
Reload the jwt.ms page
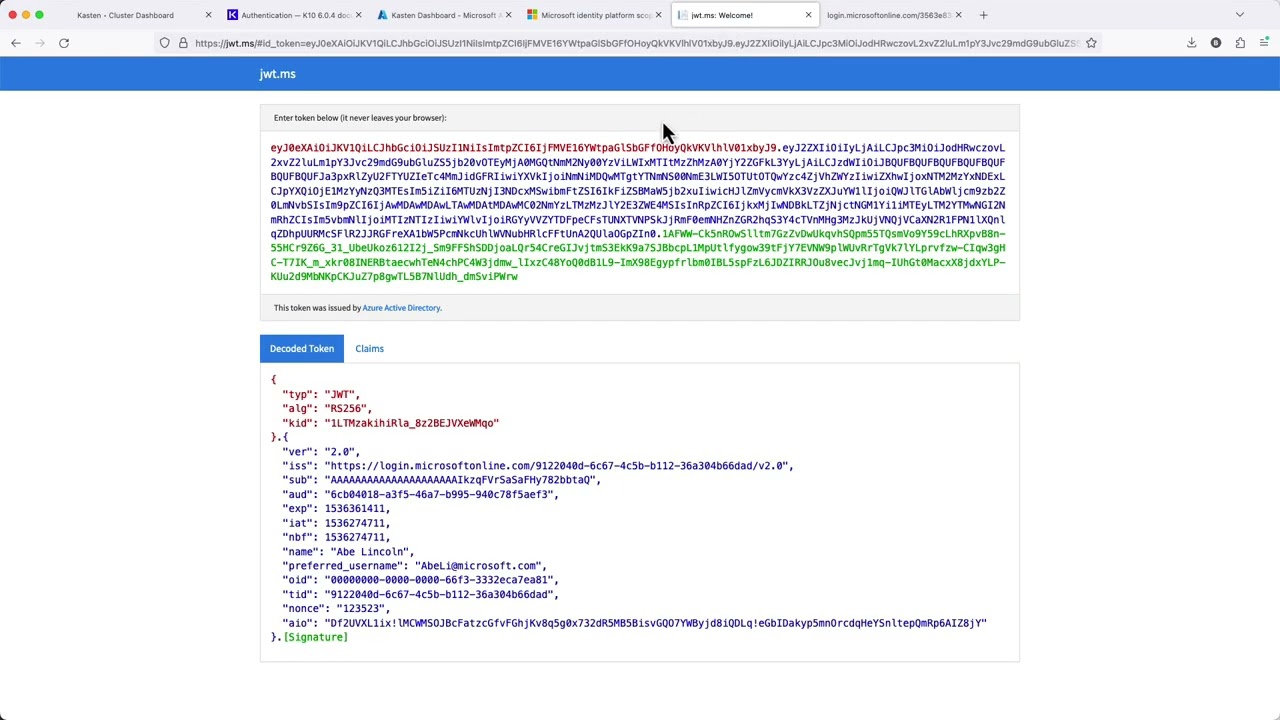[x=64, y=43]
